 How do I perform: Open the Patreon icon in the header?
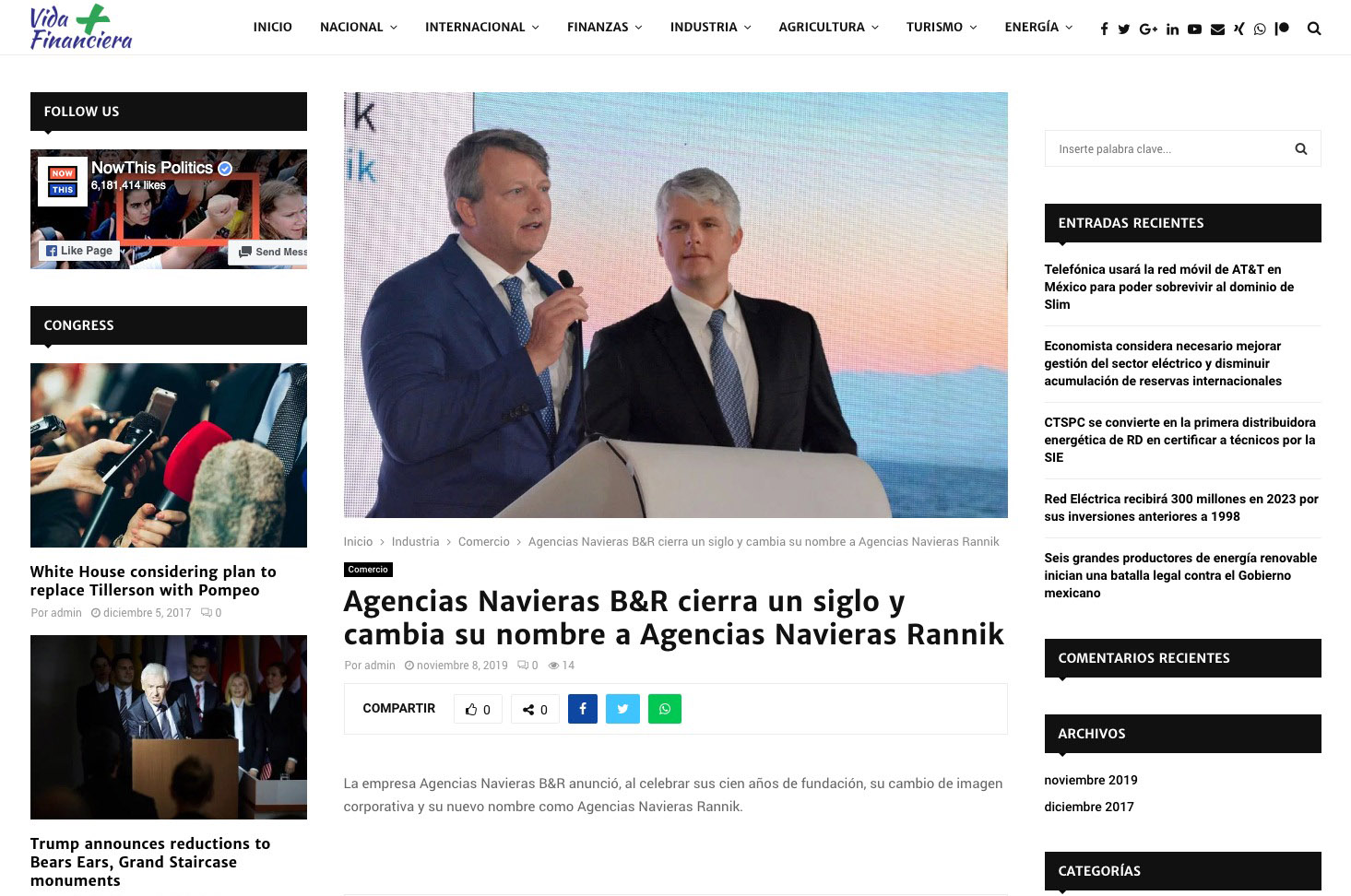point(1282,29)
